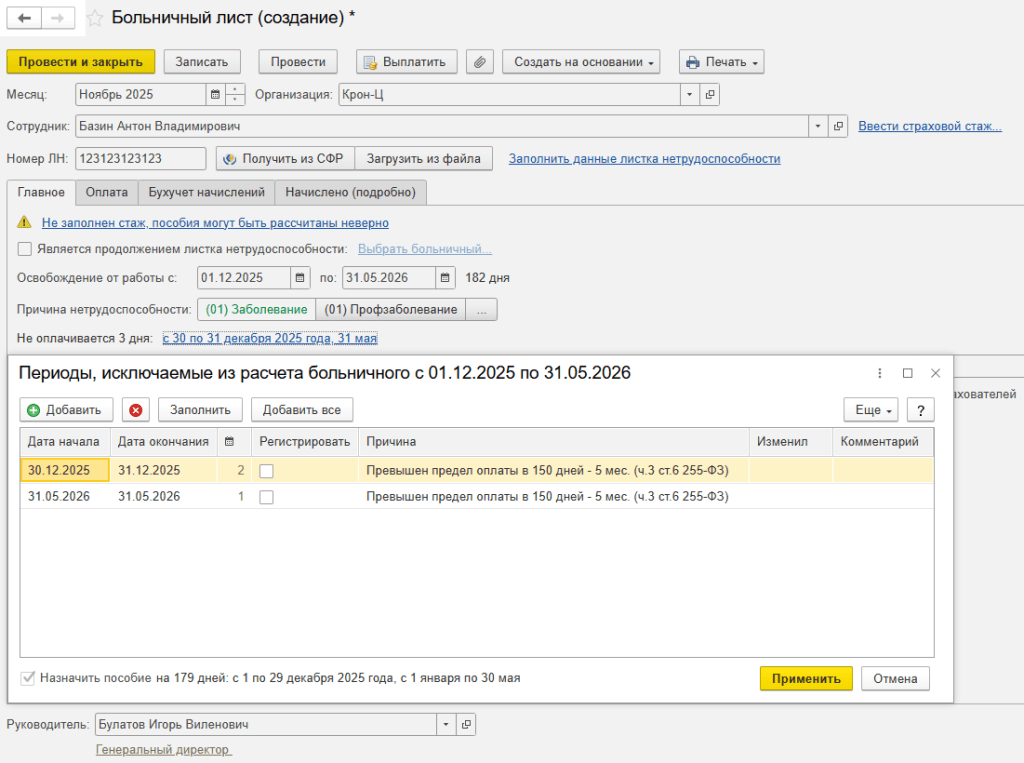Open calendar picker for Месяц field

click(214, 95)
